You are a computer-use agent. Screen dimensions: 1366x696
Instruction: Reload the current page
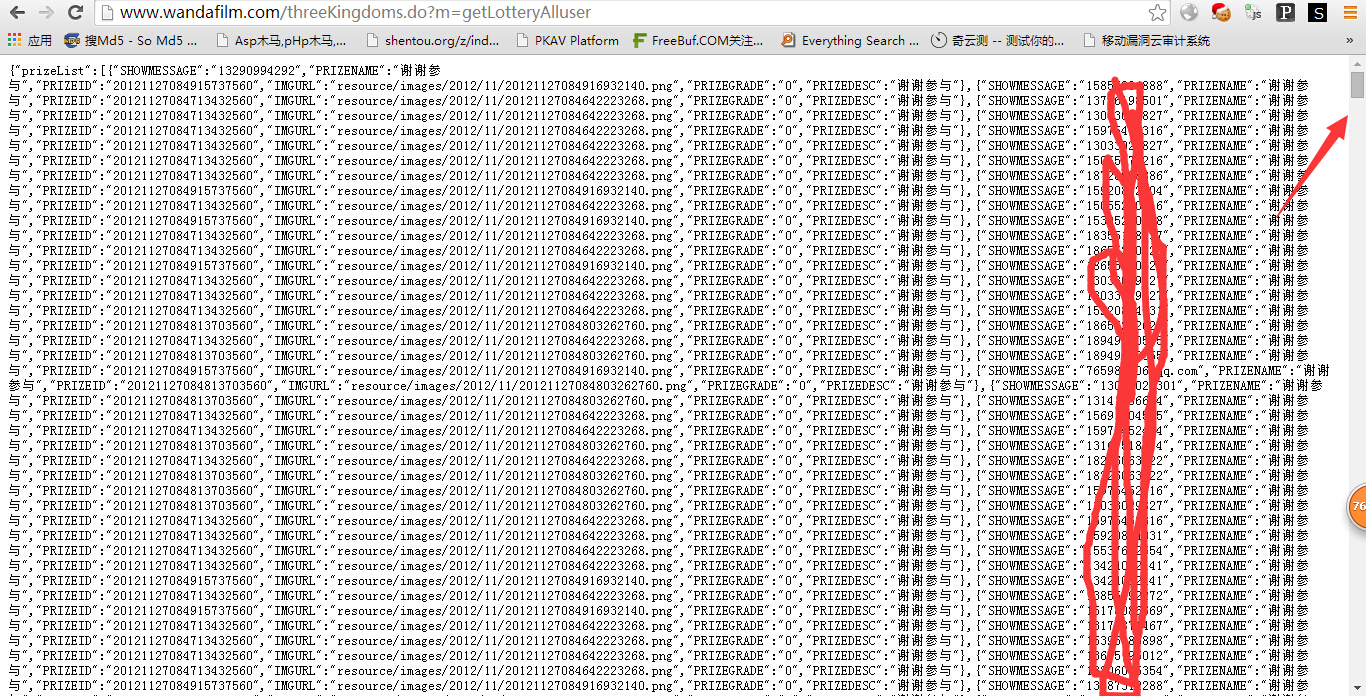point(75,13)
